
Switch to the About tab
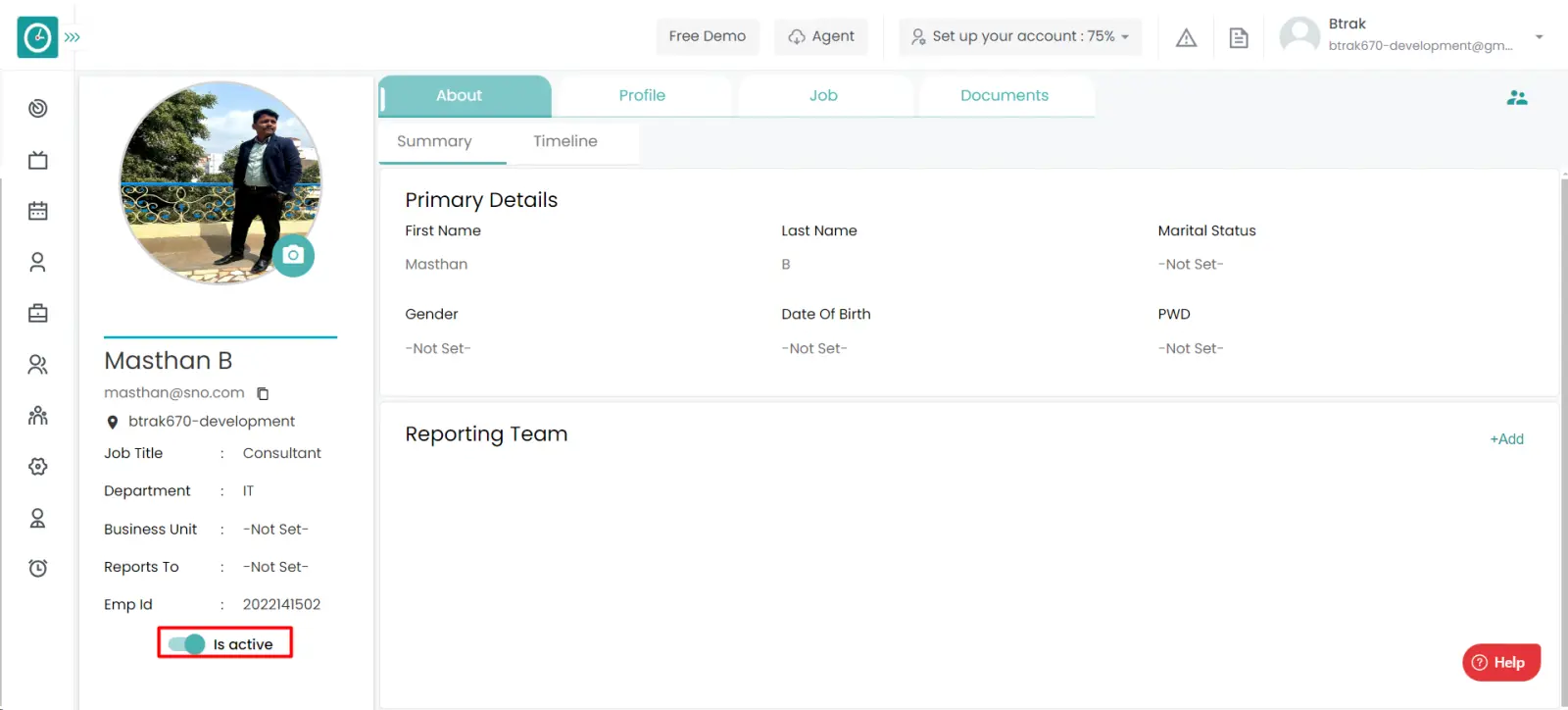coord(465,96)
